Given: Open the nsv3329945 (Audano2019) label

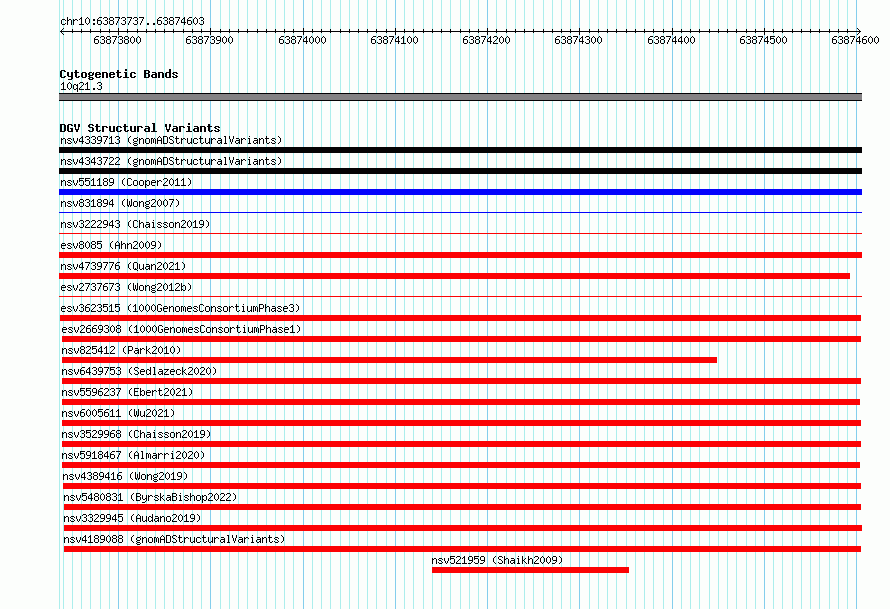Looking at the screenshot, I should [x=132, y=518].
